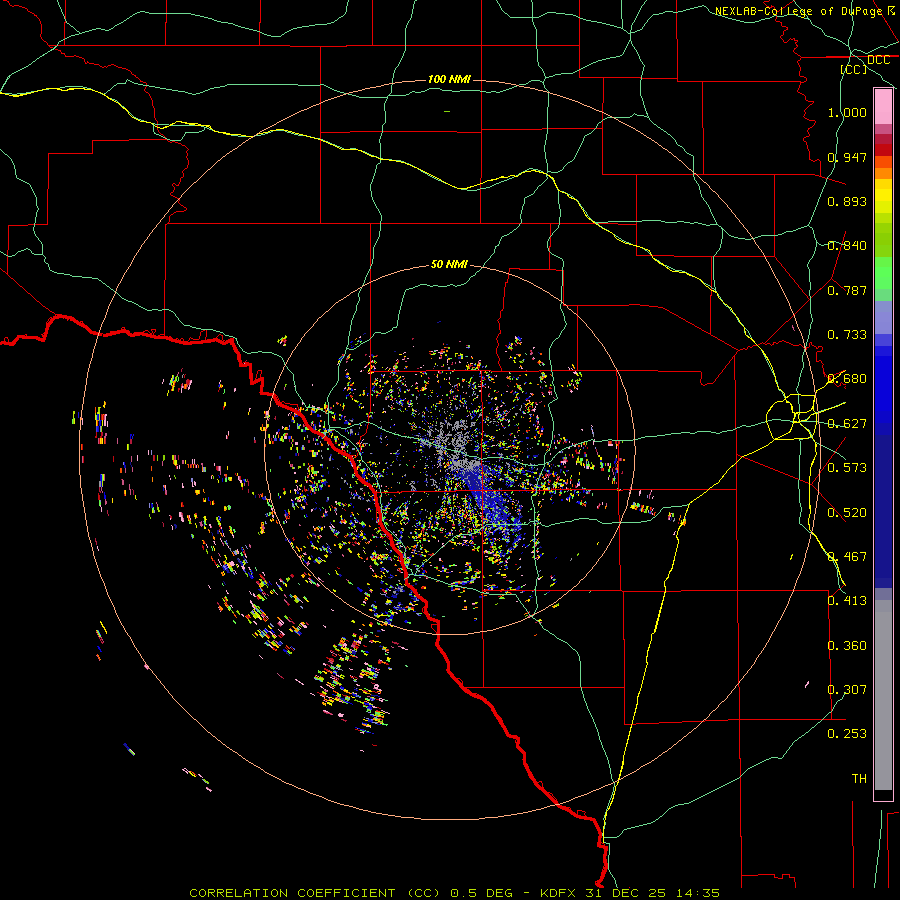
Task: Select the 0.947 scale value
Action: click(x=847, y=157)
